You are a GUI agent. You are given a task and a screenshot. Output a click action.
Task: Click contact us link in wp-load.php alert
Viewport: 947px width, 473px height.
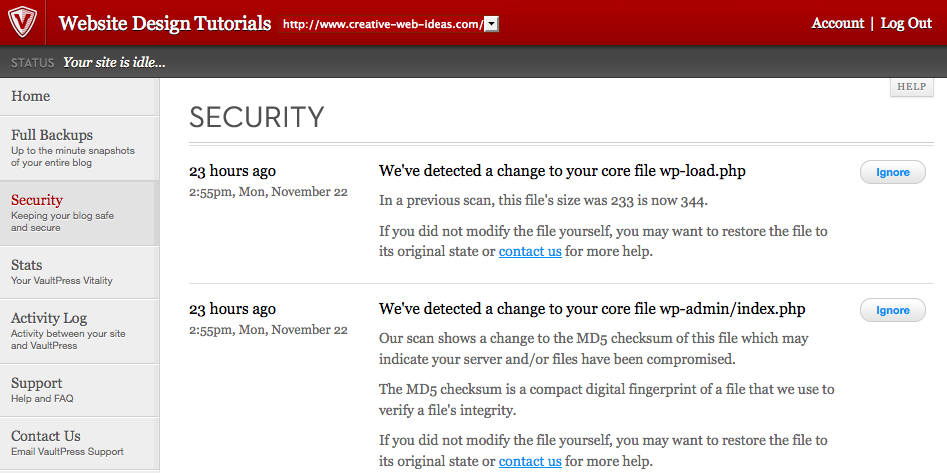coord(530,251)
